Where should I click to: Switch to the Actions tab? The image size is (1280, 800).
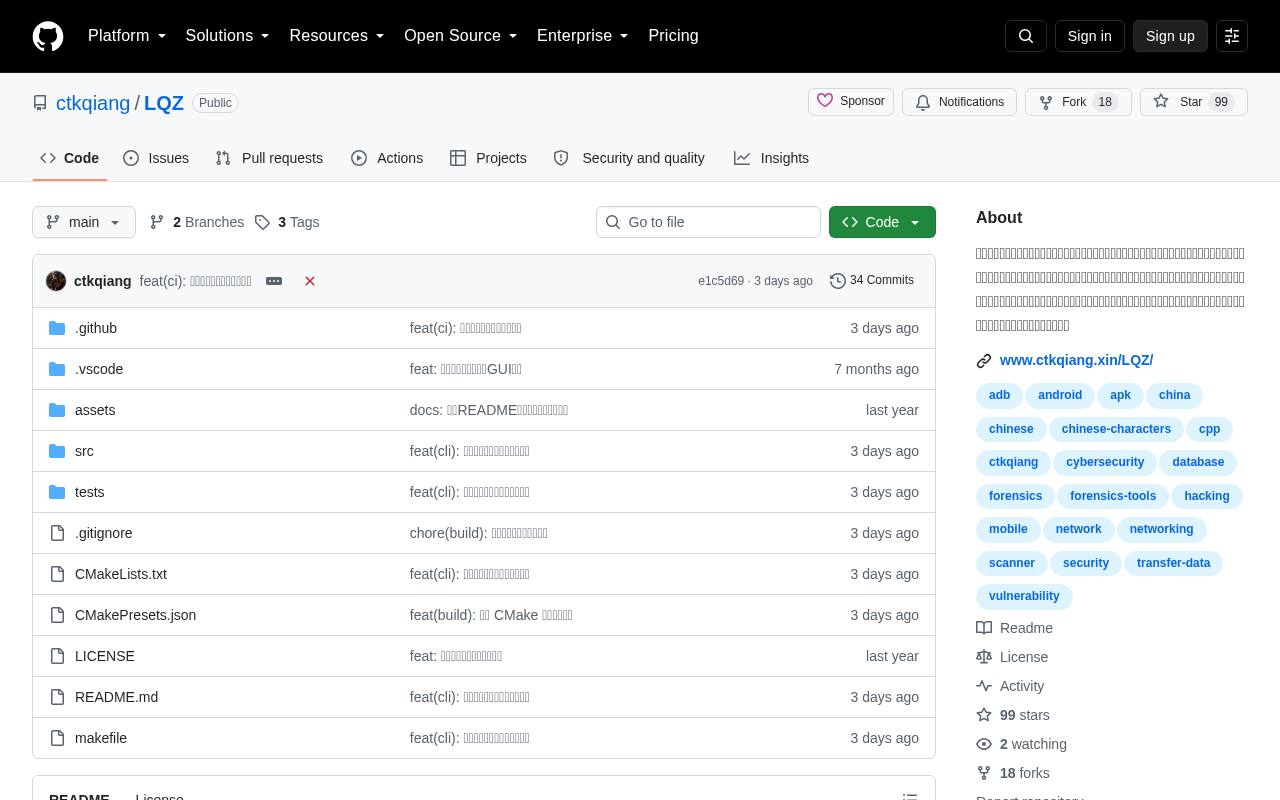point(387,158)
